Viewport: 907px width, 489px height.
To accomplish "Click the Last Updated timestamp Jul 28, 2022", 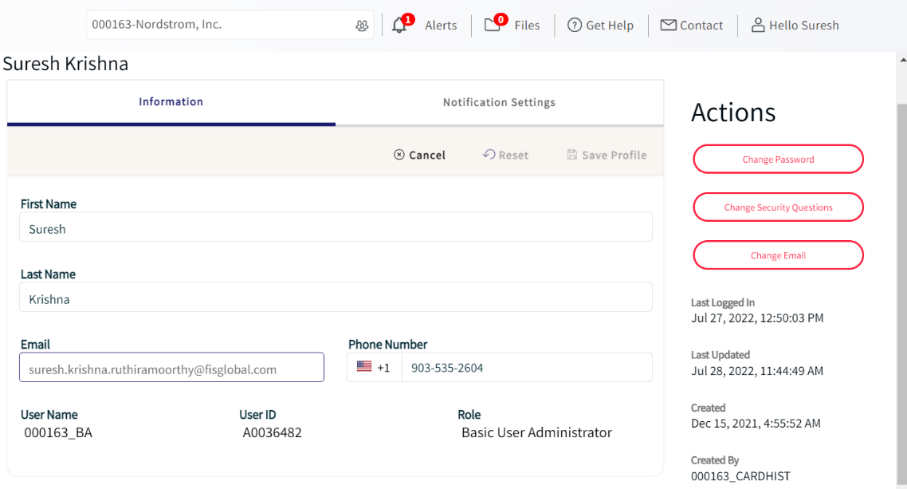I will (757, 371).
